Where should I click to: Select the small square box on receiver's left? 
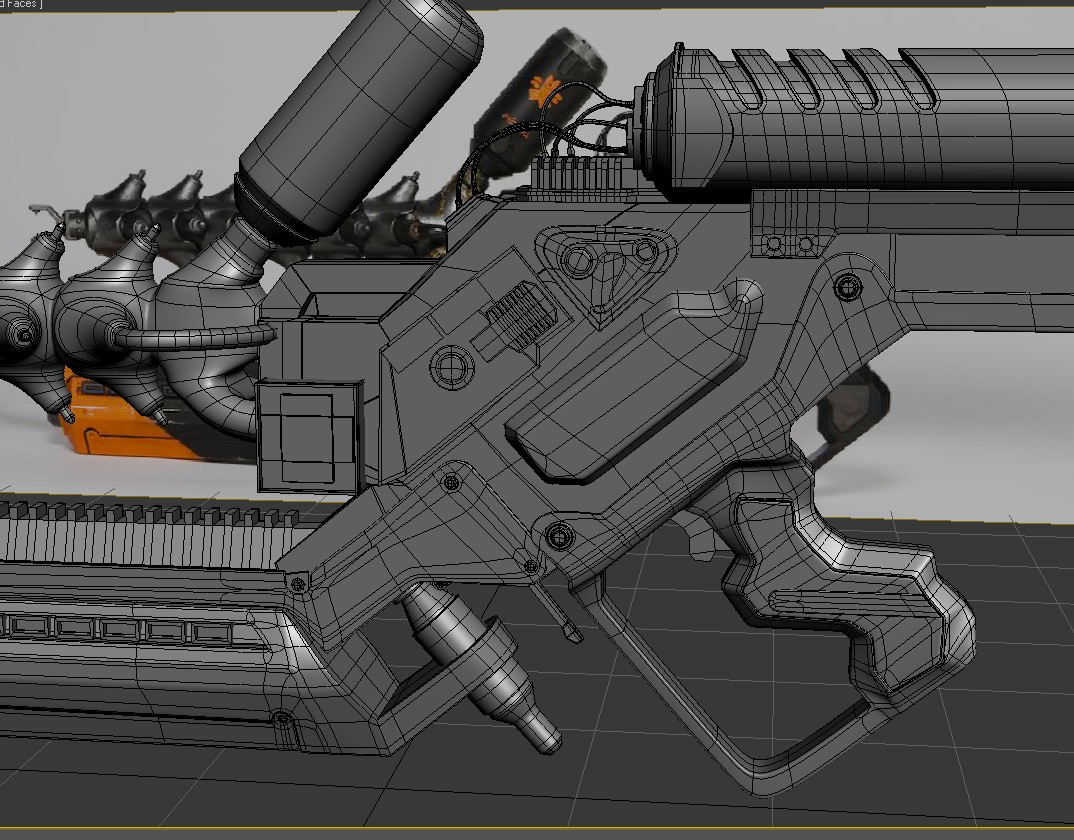(x=310, y=436)
